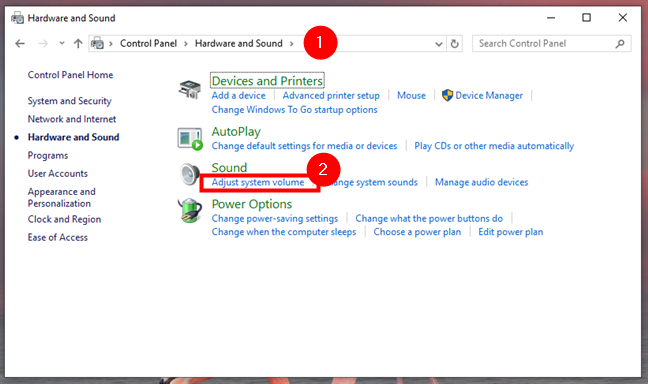Image resolution: width=648 pixels, height=384 pixels.
Task: Expand the chevron after Control Panel breadcrumb
Action: (186, 43)
